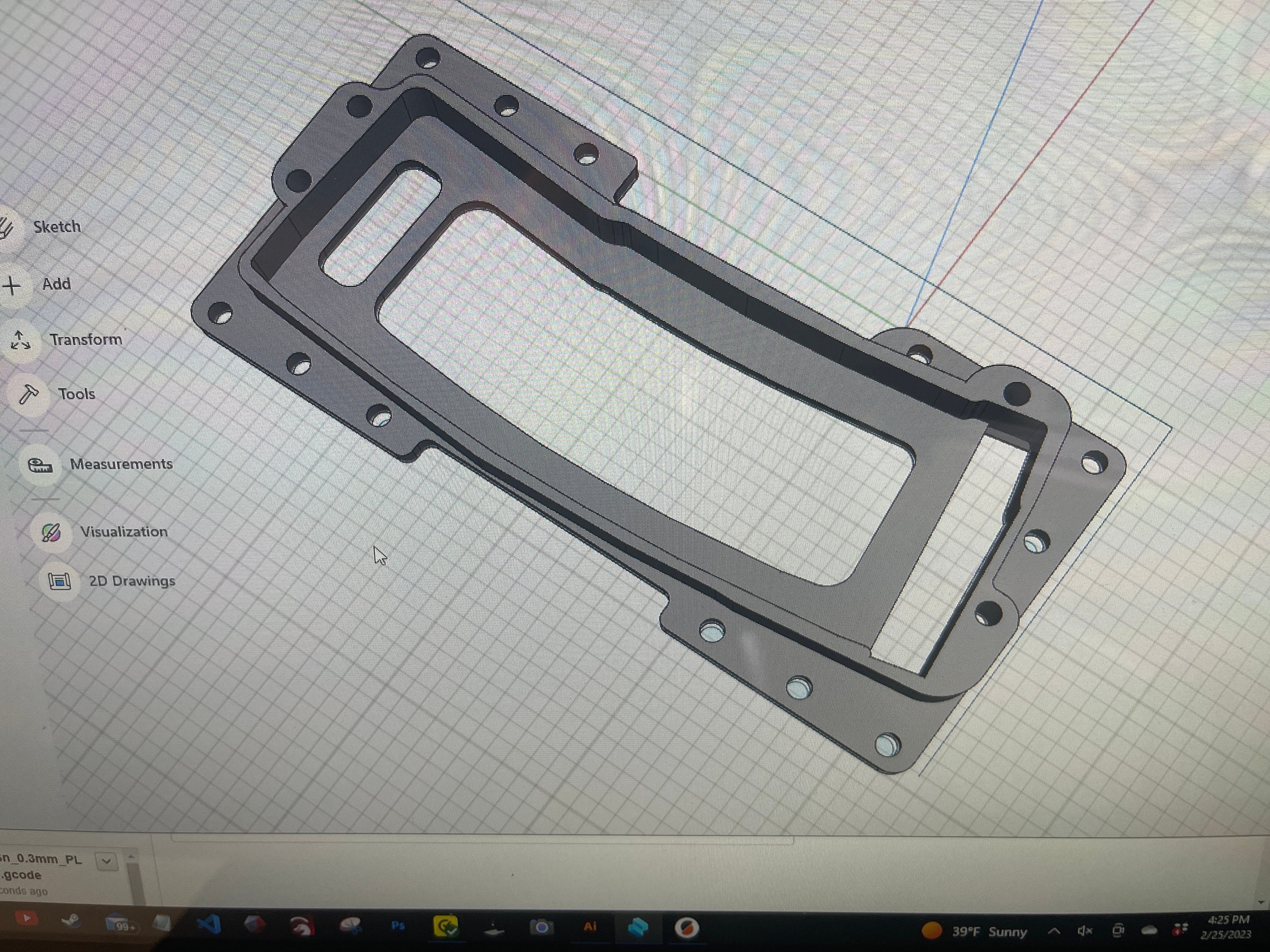The width and height of the screenshot is (1270, 952).
Task: Open the mail app showing 99+ notifications
Action: coord(120,922)
